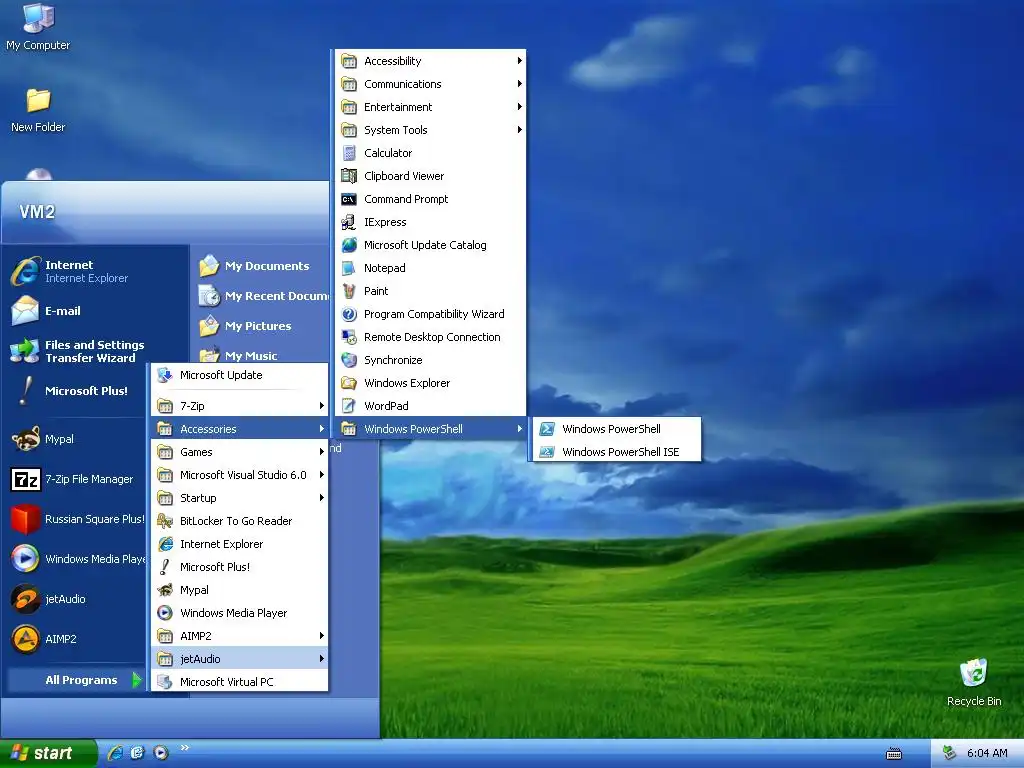Open Microsoft Update in All Programs
Image resolution: width=1024 pixels, height=768 pixels.
[240, 375]
